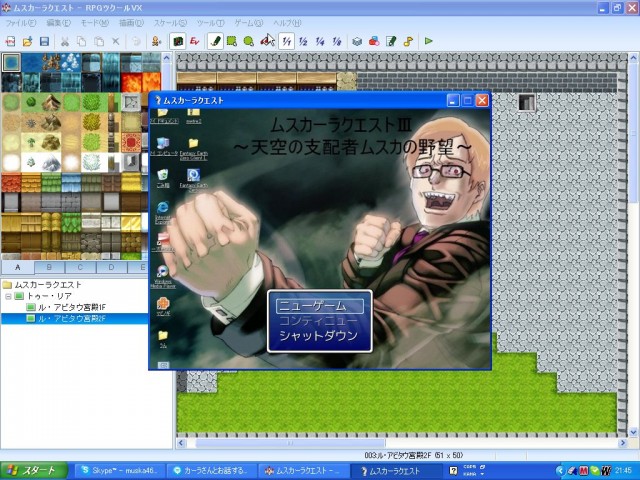Viewport: 640px width, 480px height.
Task: Open the Script Editor toolbar icon
Action: pyautogui.click(x=391, y=41)
